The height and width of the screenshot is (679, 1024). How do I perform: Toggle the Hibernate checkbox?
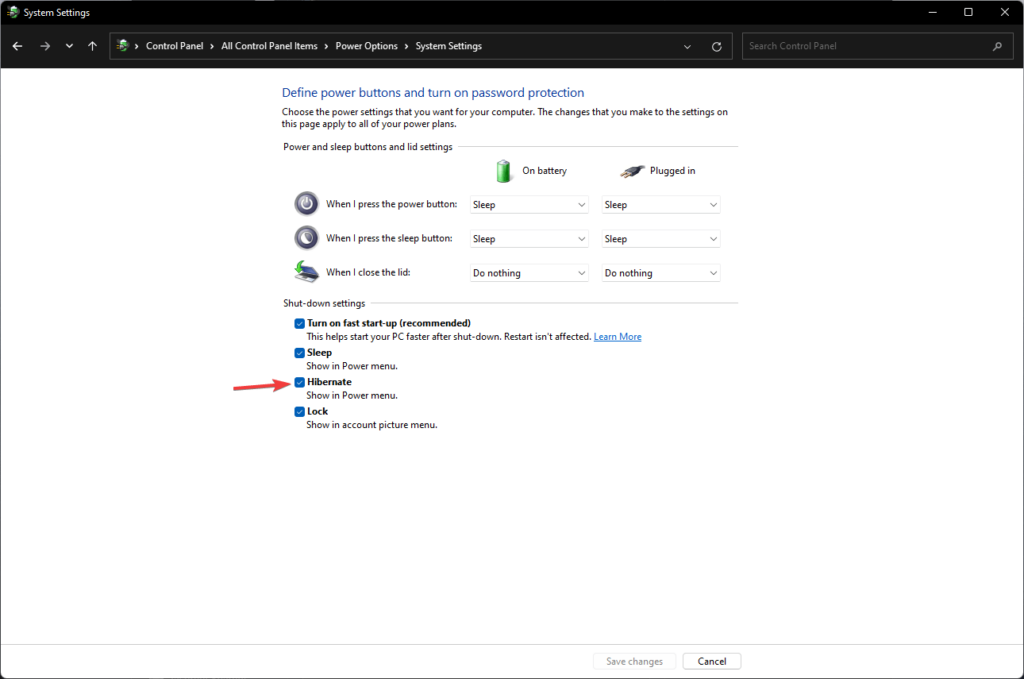[299, 382]
